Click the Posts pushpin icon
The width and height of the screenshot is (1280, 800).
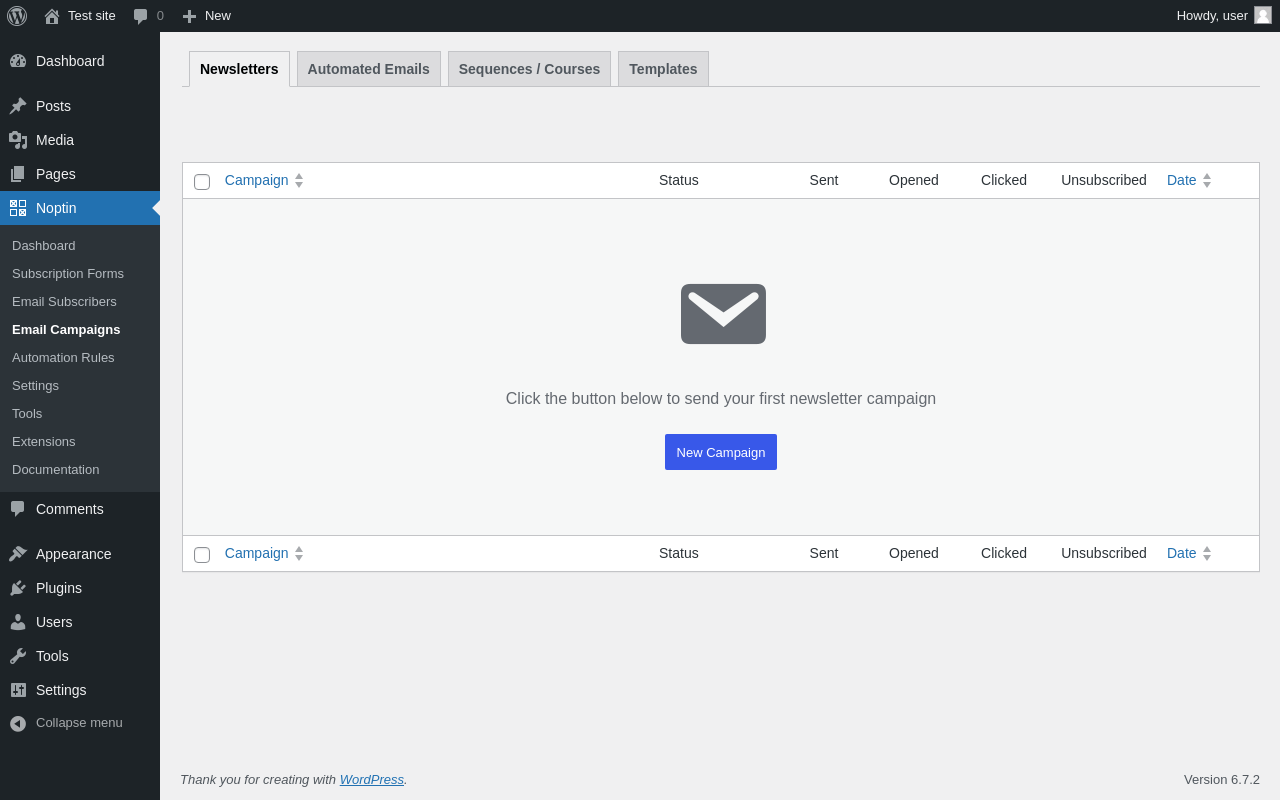18,106
